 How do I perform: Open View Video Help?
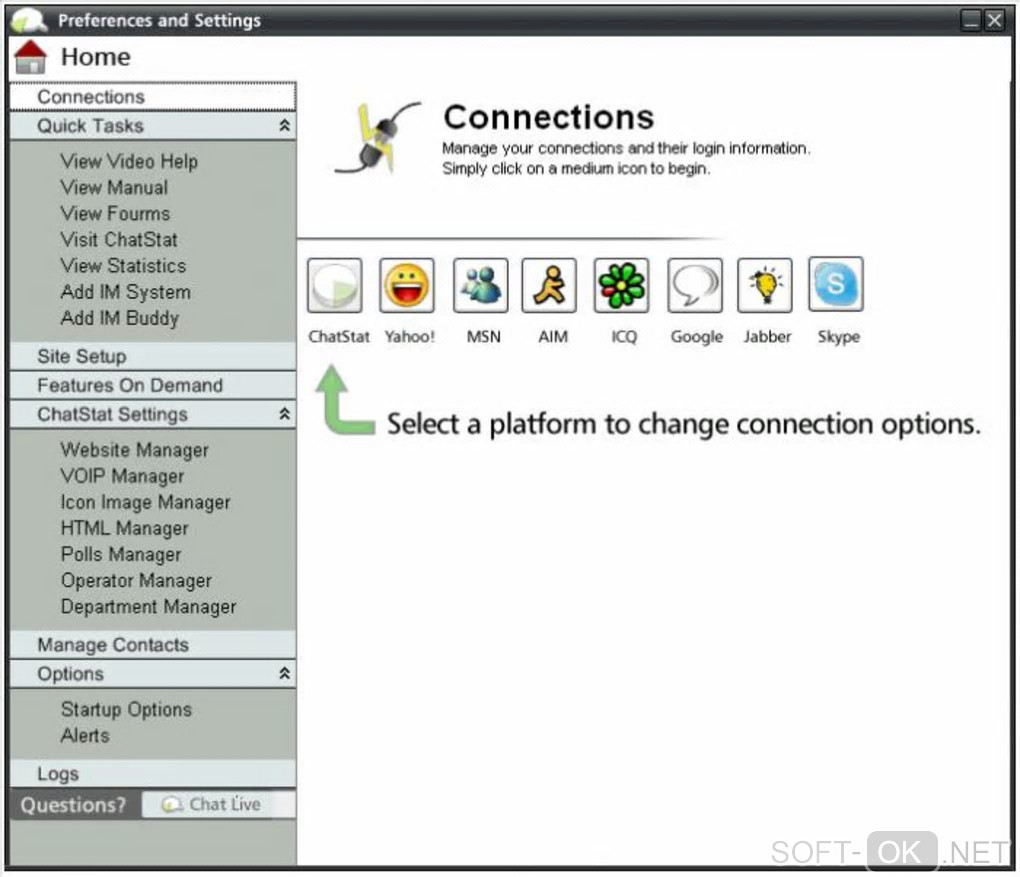coord(129,161)
